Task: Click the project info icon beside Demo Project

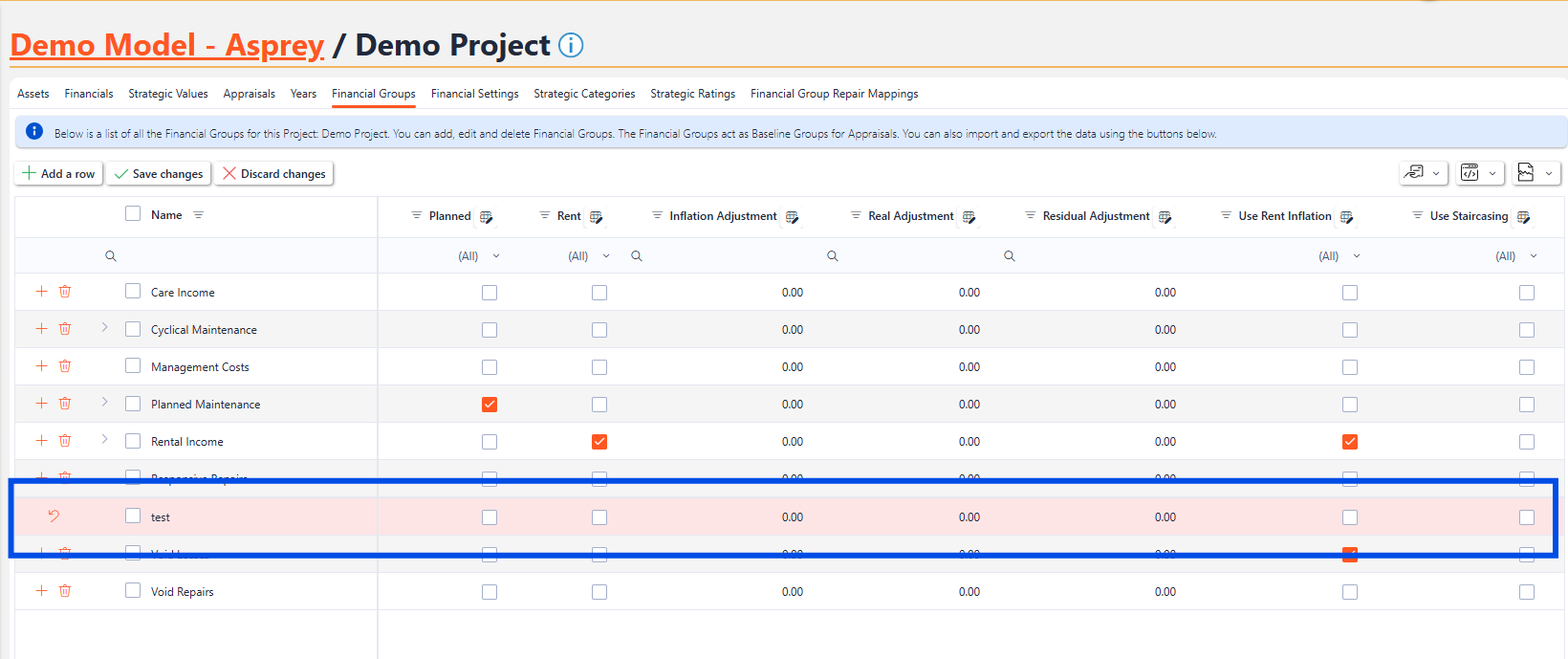Action: click(571, 45)
